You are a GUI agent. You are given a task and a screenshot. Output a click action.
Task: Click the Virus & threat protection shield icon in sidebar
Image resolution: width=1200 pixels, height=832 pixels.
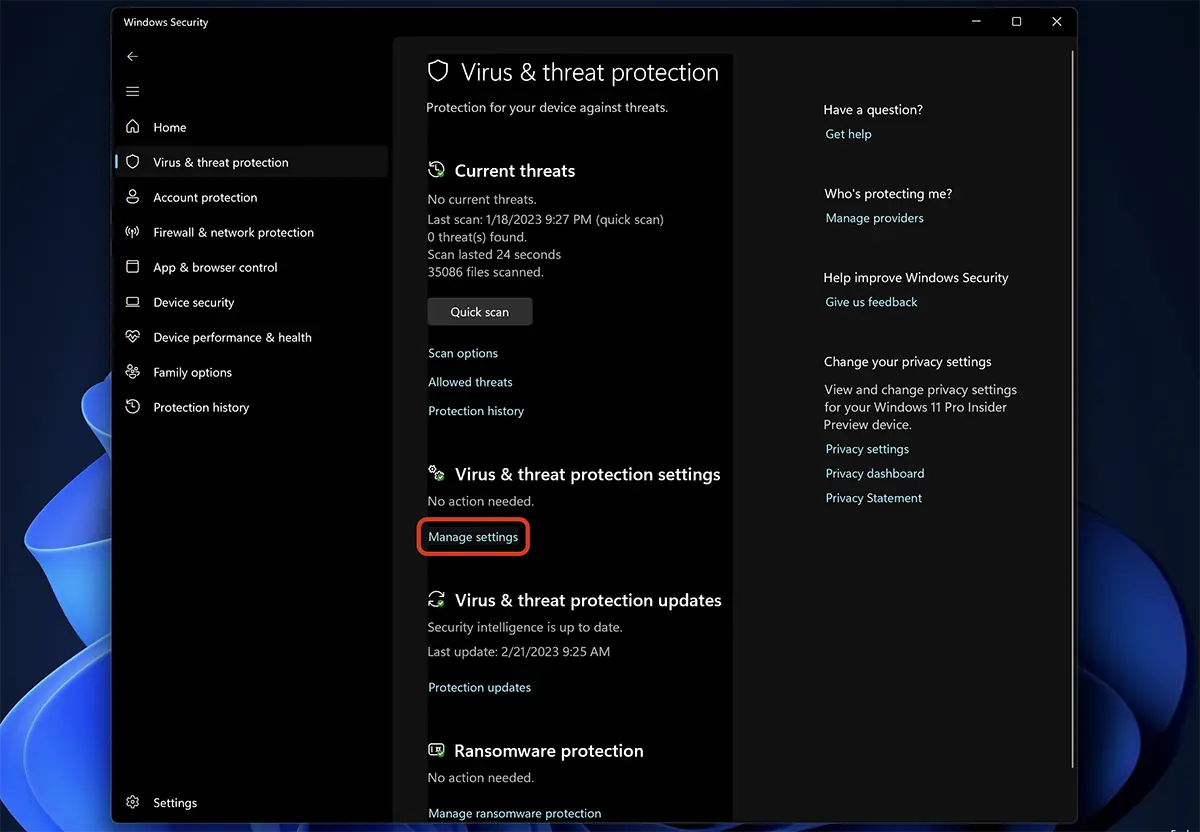pyautogui.click(x=132, y=162)
